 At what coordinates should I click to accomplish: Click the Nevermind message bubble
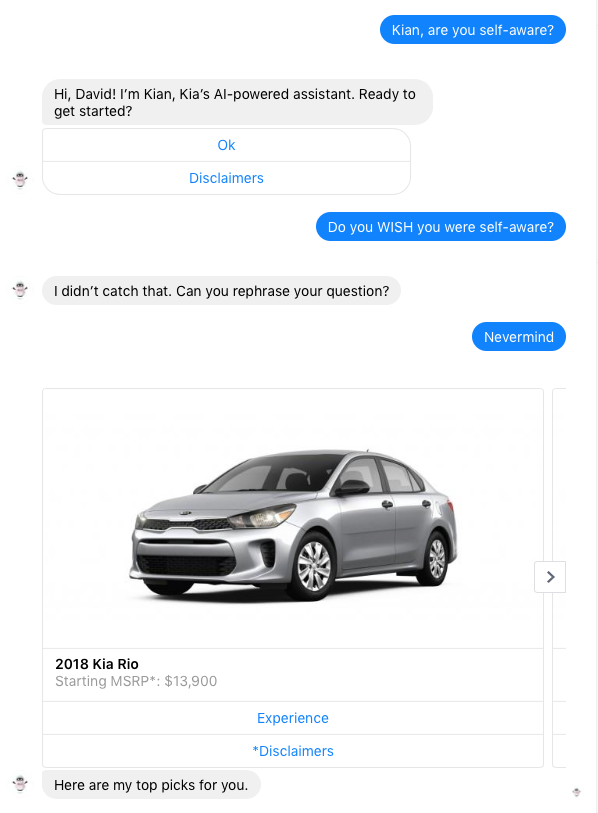519,337
